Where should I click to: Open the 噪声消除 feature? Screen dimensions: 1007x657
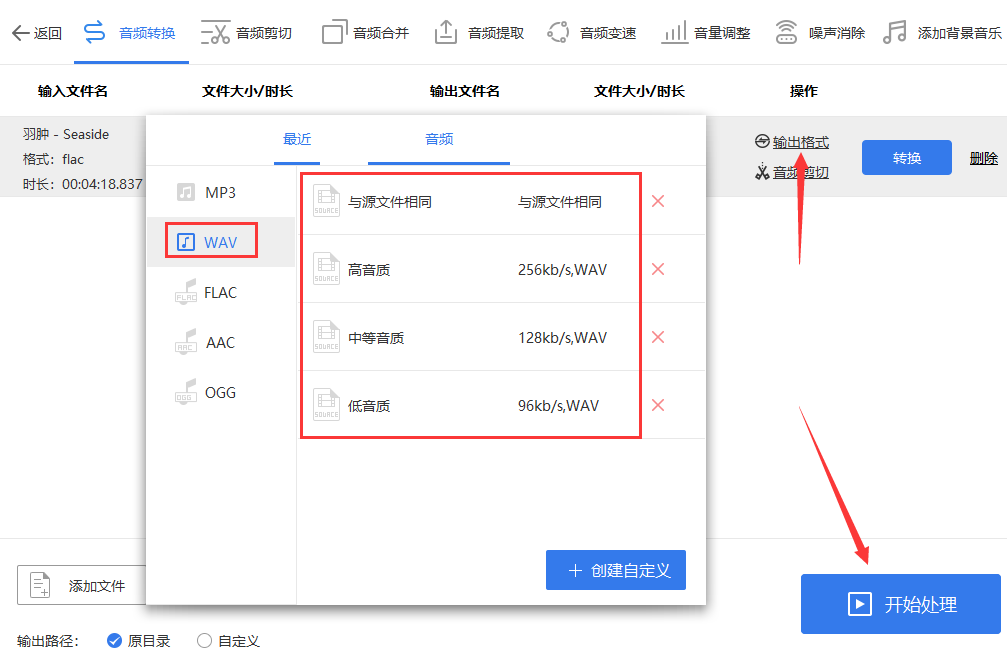click(819, 31)
